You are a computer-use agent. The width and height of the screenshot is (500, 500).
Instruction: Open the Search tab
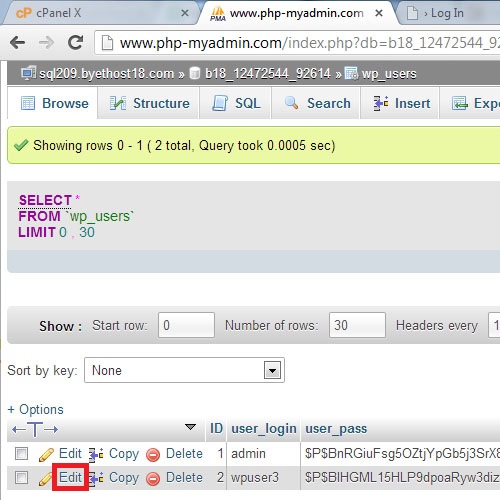coord(316,103)
